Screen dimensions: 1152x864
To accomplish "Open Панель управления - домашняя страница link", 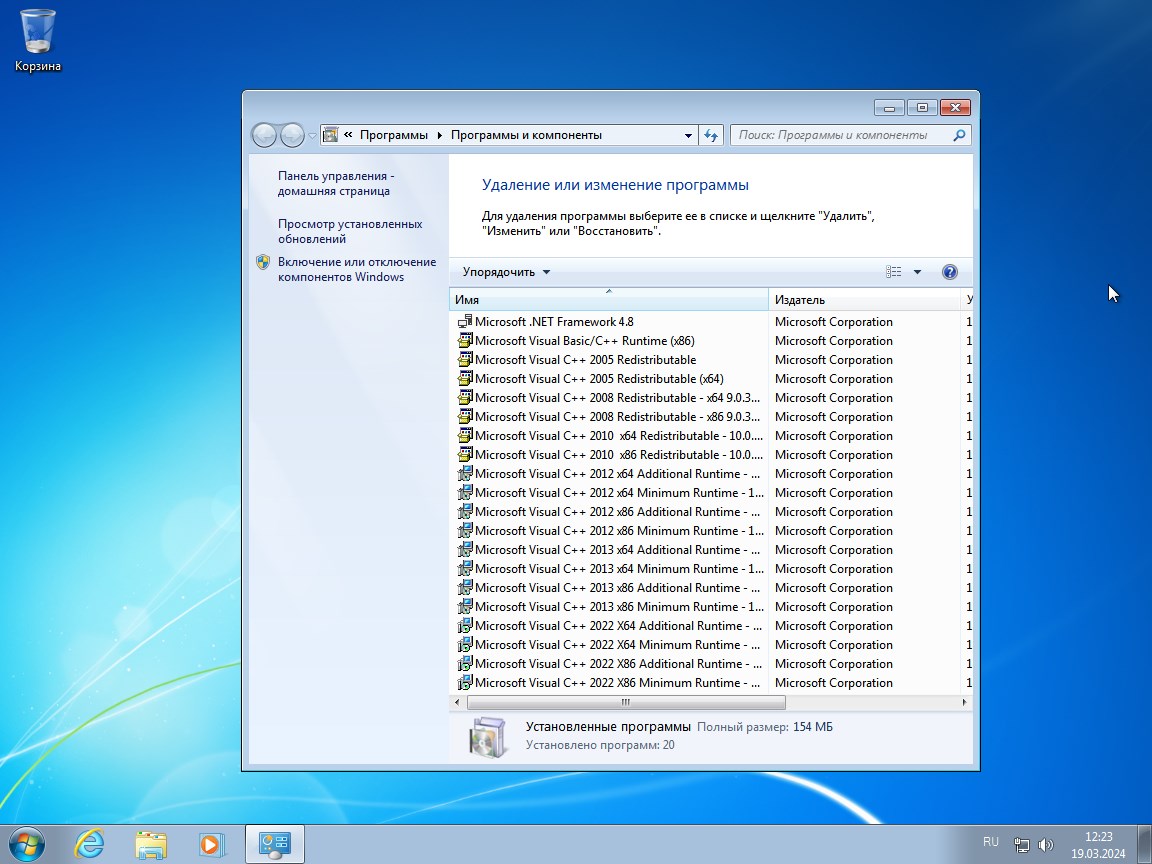I will (x=336, y=184).
